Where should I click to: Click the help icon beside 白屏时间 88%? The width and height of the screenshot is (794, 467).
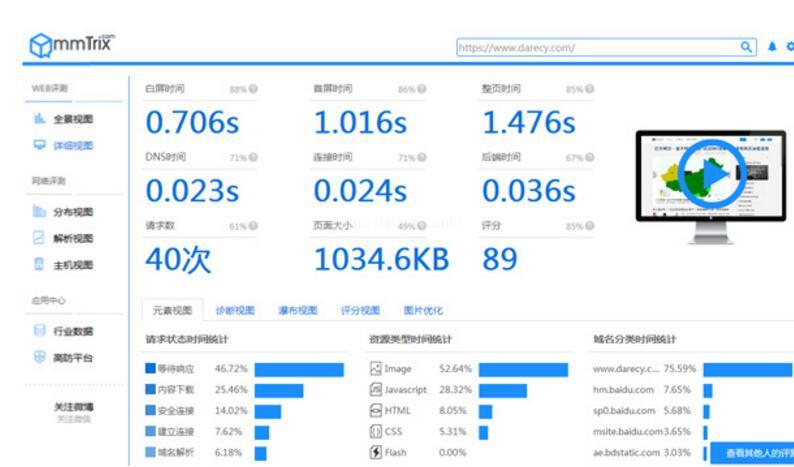click(x=253, y=89)
